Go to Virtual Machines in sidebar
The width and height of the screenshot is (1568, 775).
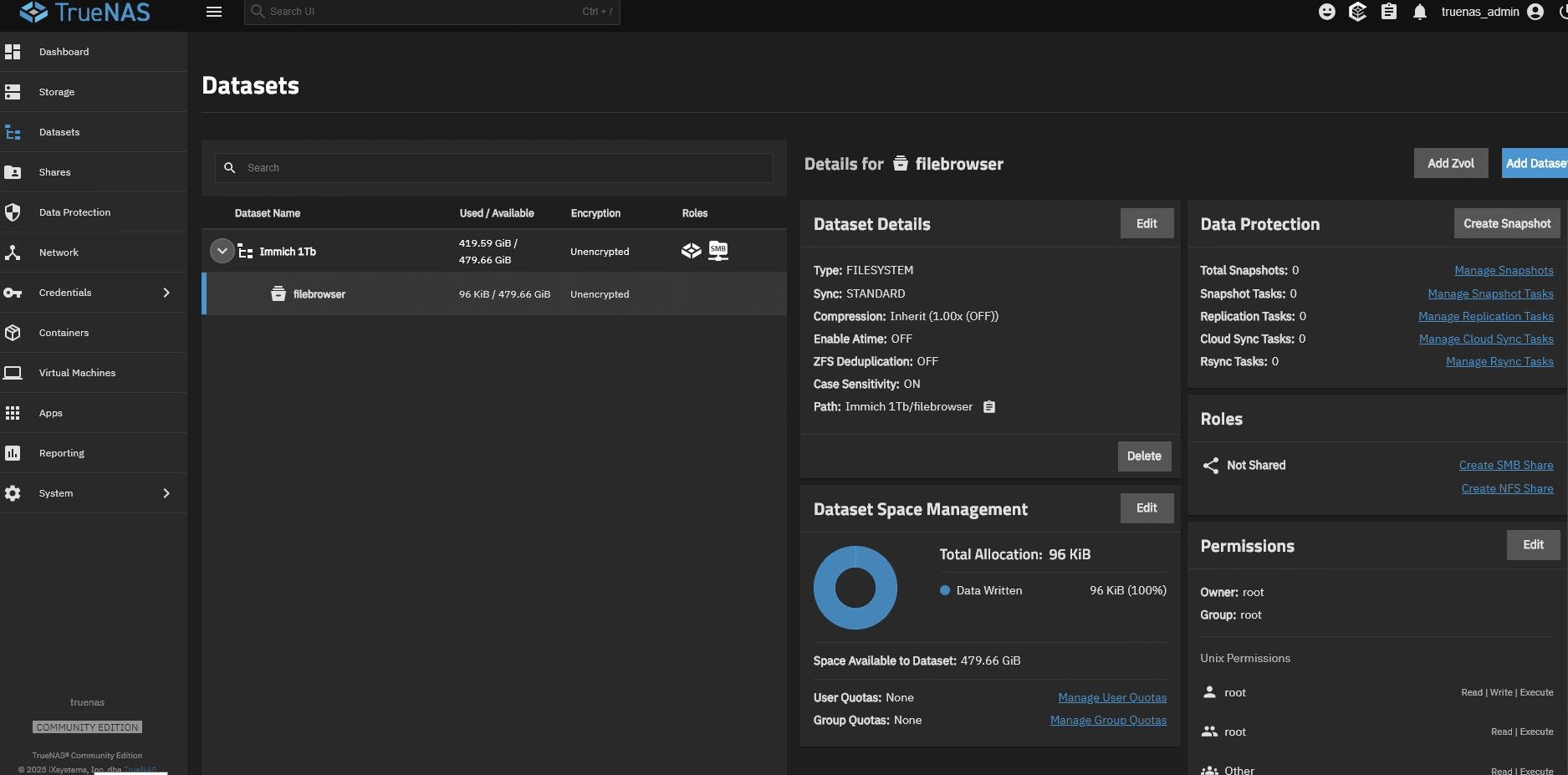[x=77, y=373]
